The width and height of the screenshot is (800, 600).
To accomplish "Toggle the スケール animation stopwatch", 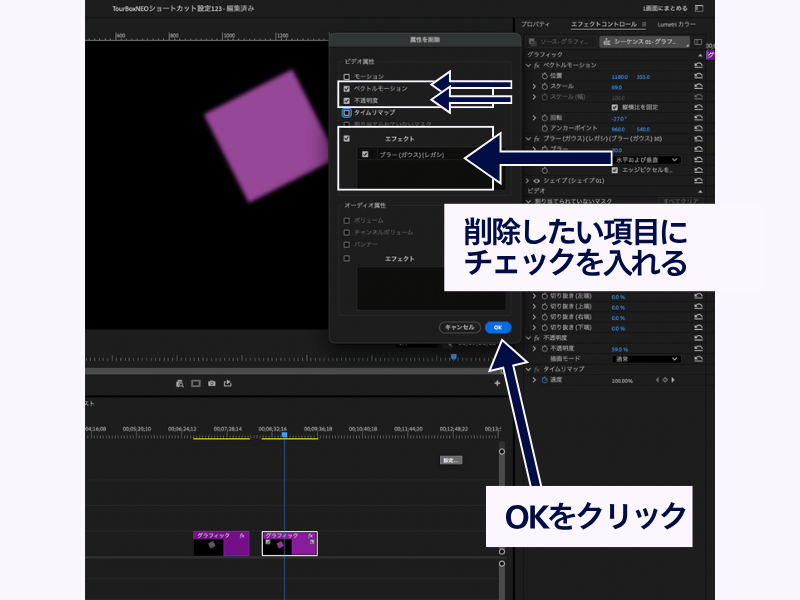I will 545,86.
